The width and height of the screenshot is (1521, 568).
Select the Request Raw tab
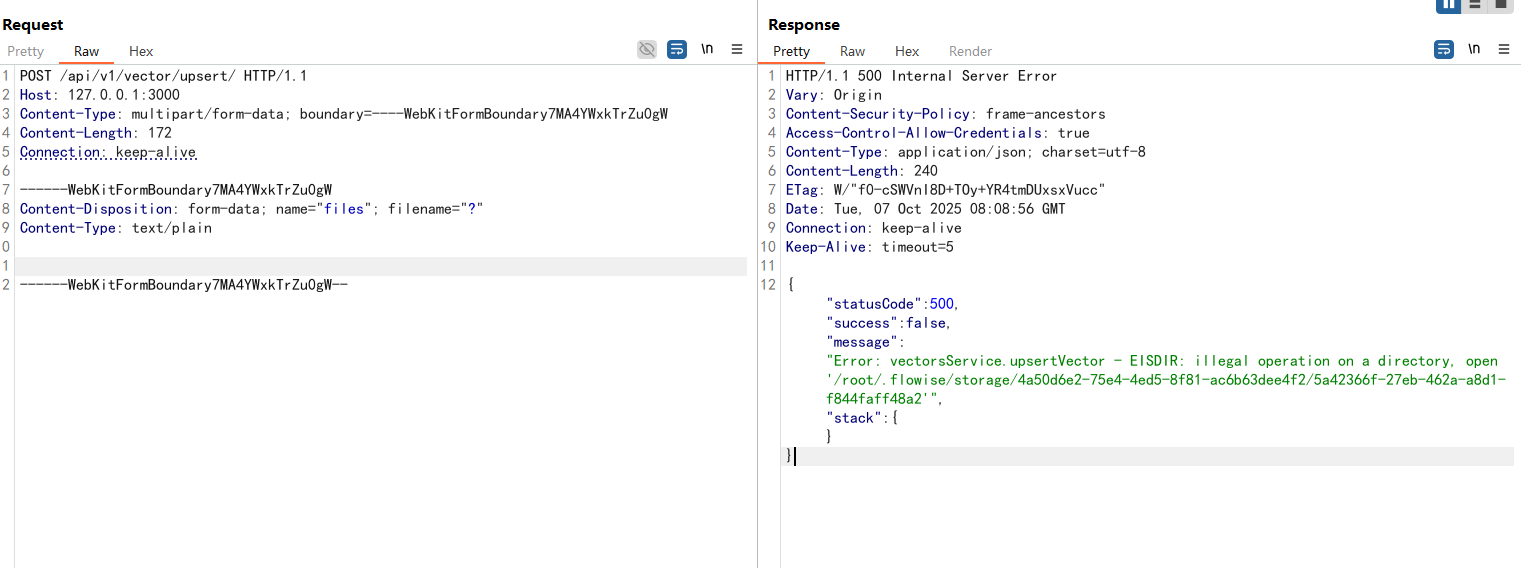87,51
